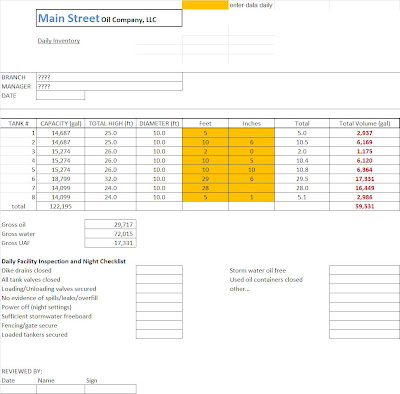Screen dimensions: 400x394
Task: Select the MANAGER input field
Action: [x=109, y=86]
